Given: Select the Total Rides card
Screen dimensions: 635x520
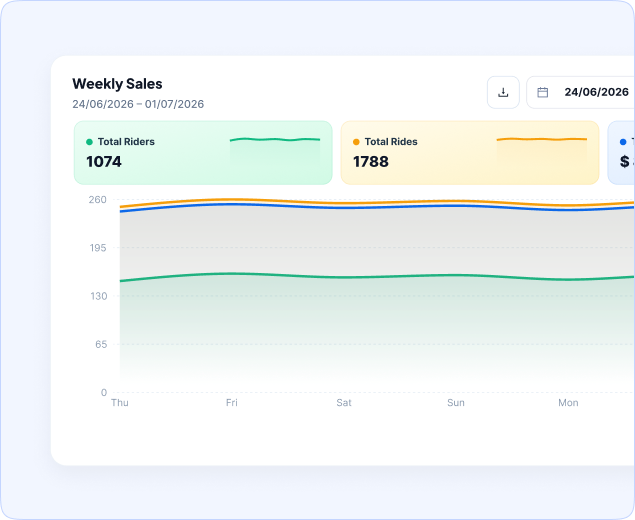Looking at the screenshot, I should (470, 153).
